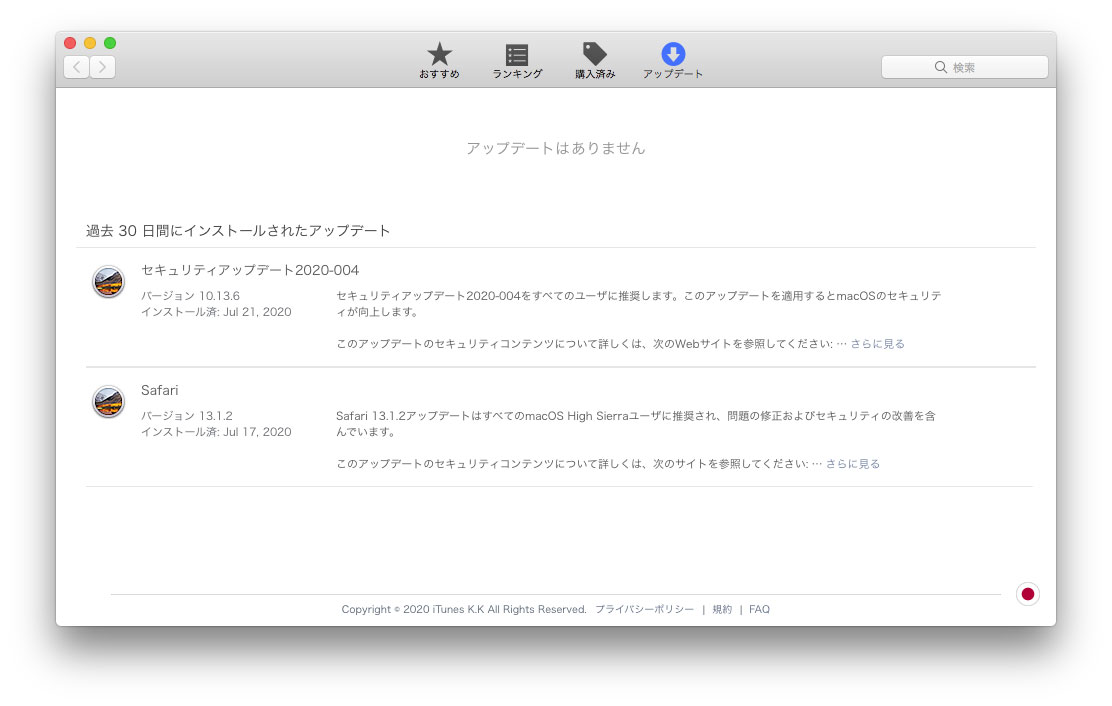This screenshot has height=706, width=1112.
Task: Click the バージョン 10.13.6 text
Action: coord(190,296)
